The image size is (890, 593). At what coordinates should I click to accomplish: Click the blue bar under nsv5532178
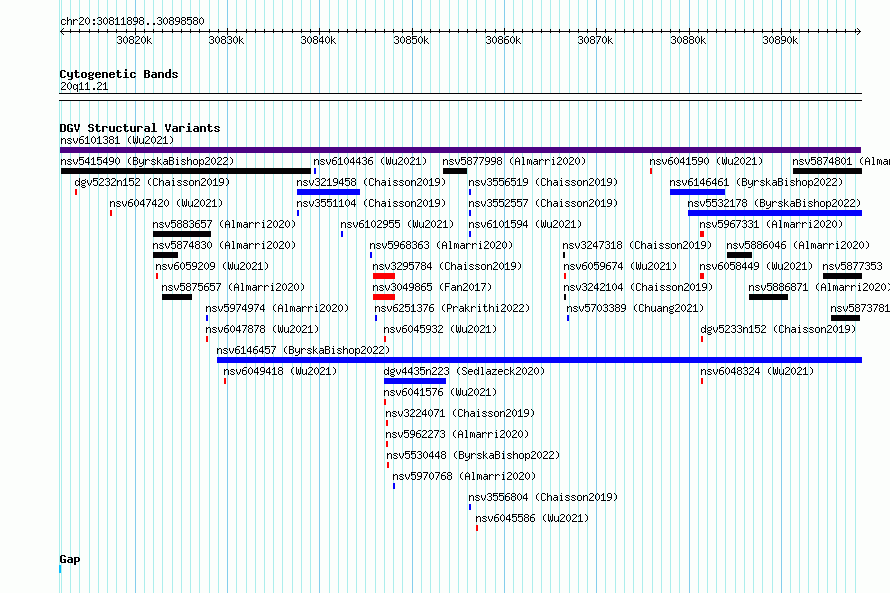[x=775, y=213]
